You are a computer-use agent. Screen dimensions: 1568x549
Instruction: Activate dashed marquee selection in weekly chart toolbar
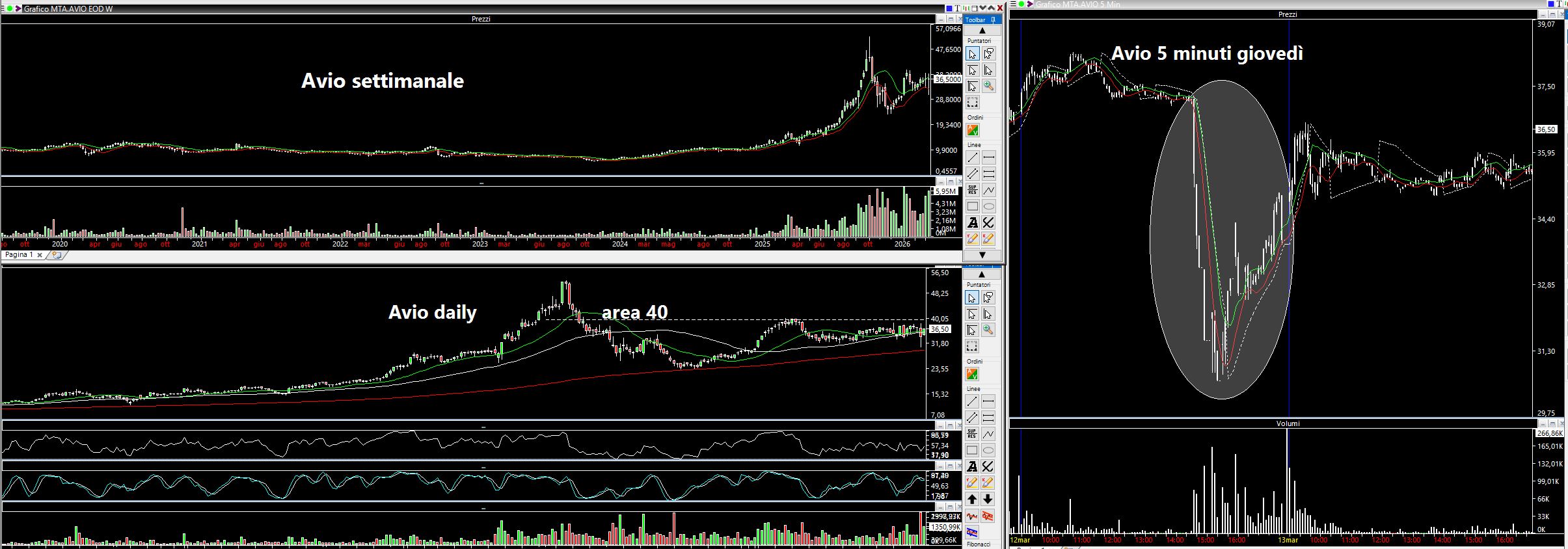point(972,102)
